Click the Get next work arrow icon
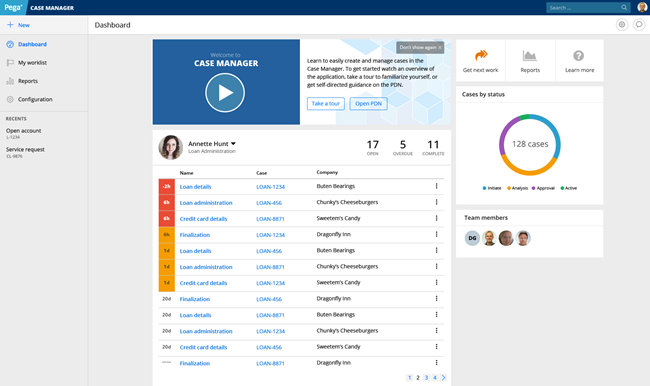The width and height of the screenshot is (650, 386). coord(481,55)
